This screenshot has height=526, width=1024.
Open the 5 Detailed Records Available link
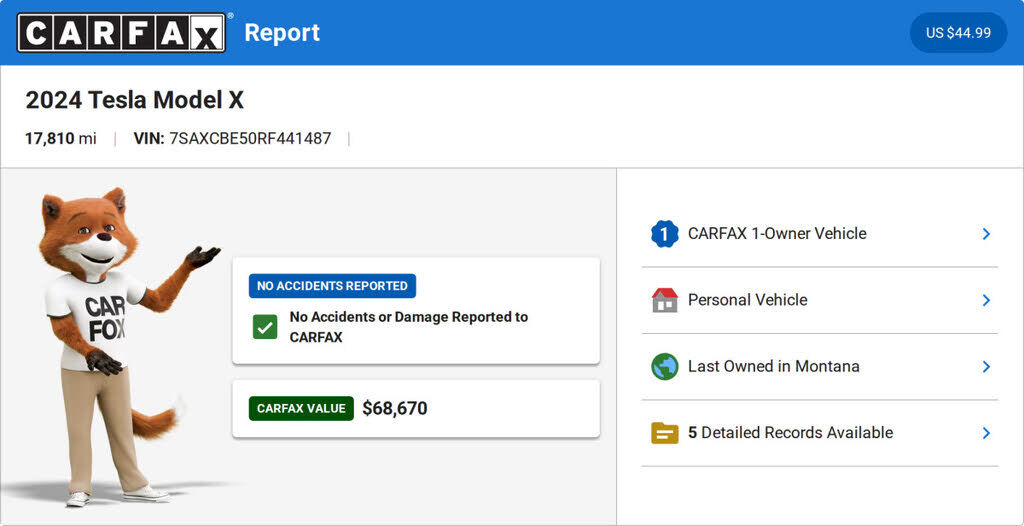(x=790, y=433)
